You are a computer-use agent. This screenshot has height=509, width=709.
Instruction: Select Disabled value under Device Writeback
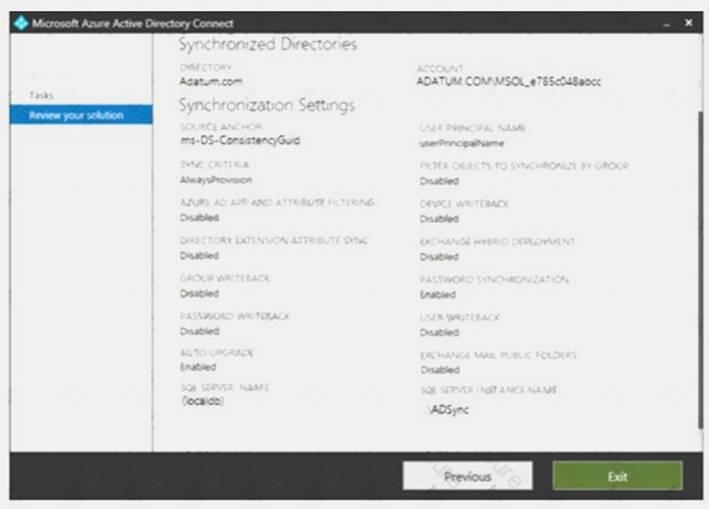coord(439,219)
